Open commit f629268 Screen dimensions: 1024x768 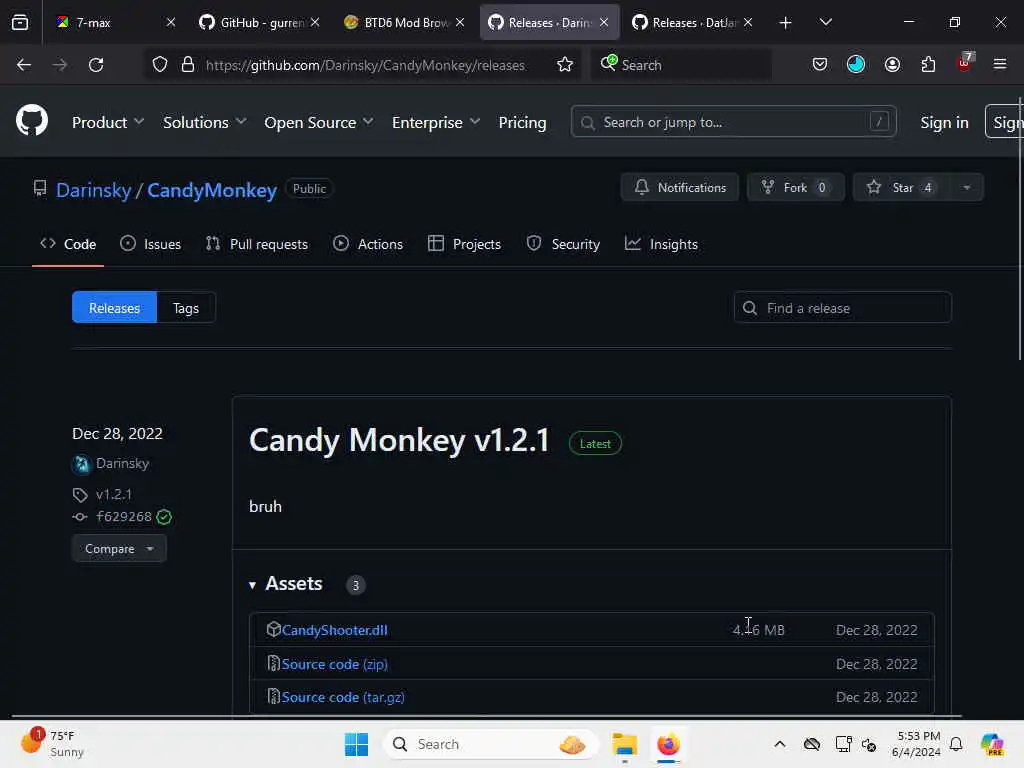point(123,517)
